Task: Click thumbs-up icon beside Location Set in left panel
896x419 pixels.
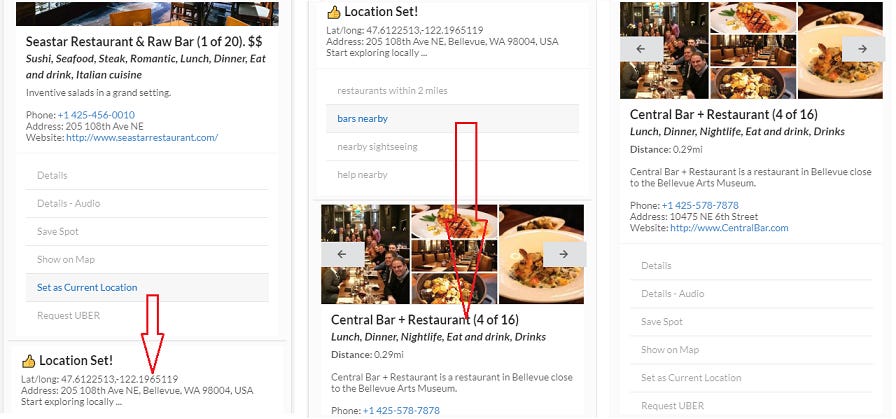Action: click(29, 361)
